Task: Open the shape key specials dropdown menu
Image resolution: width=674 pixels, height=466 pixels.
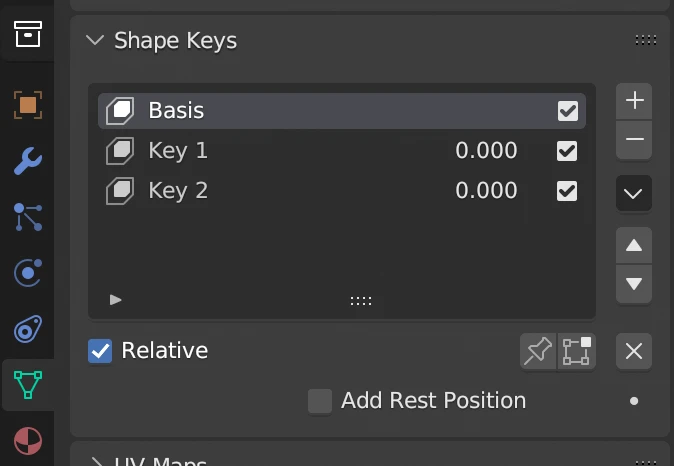Action: [x=634, y=193]
